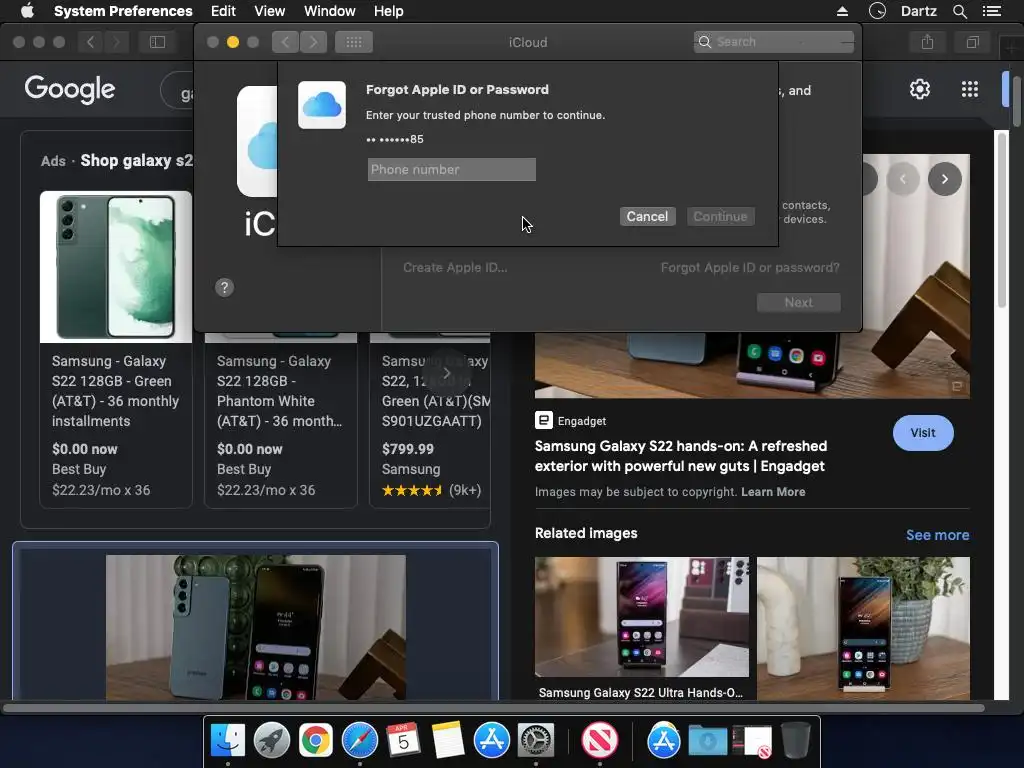The width and height of the screenshot is (1024, 768).
Task: Go forward in iCloud preferences window
Action: point(313,42)
